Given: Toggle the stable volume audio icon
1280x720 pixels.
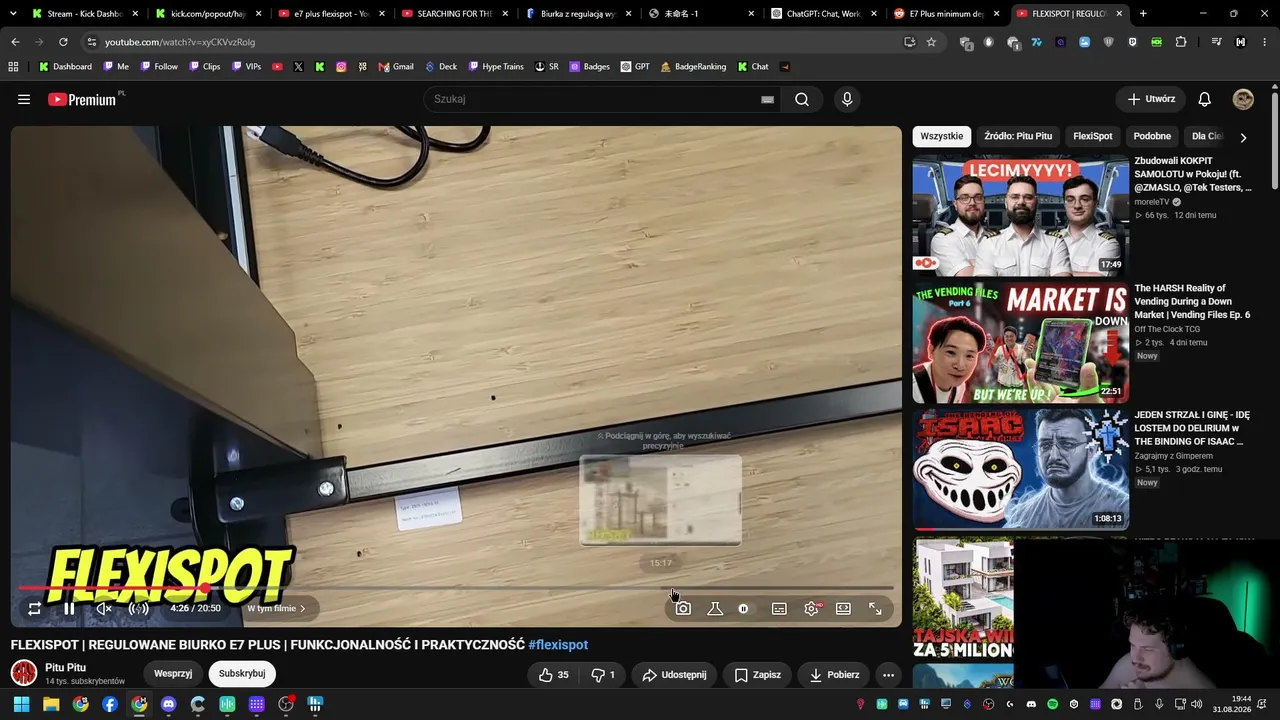Looking at the screenshot, I should coord(139,608).
